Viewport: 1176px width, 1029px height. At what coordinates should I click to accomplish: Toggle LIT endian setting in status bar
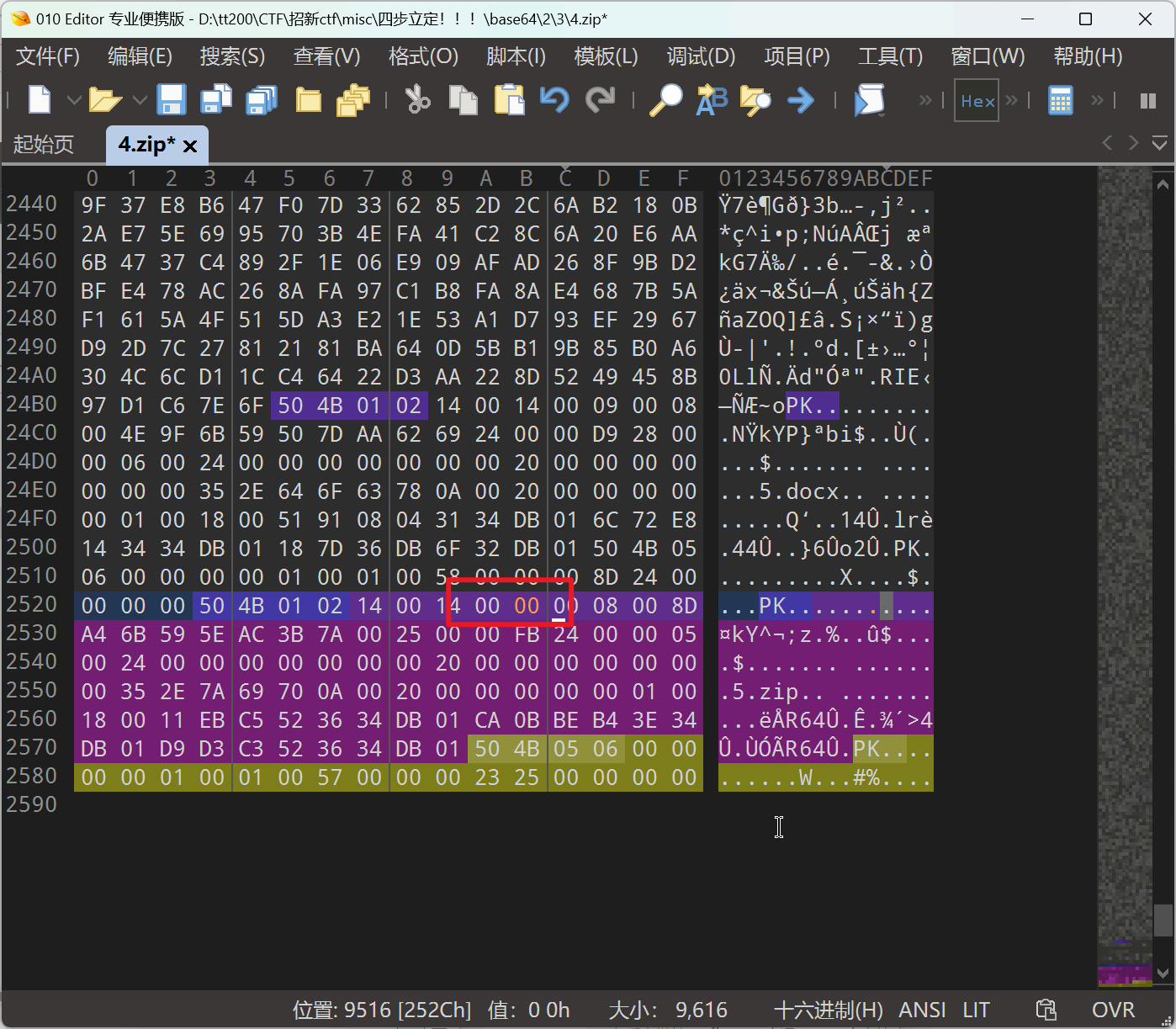coord(976,1010)
